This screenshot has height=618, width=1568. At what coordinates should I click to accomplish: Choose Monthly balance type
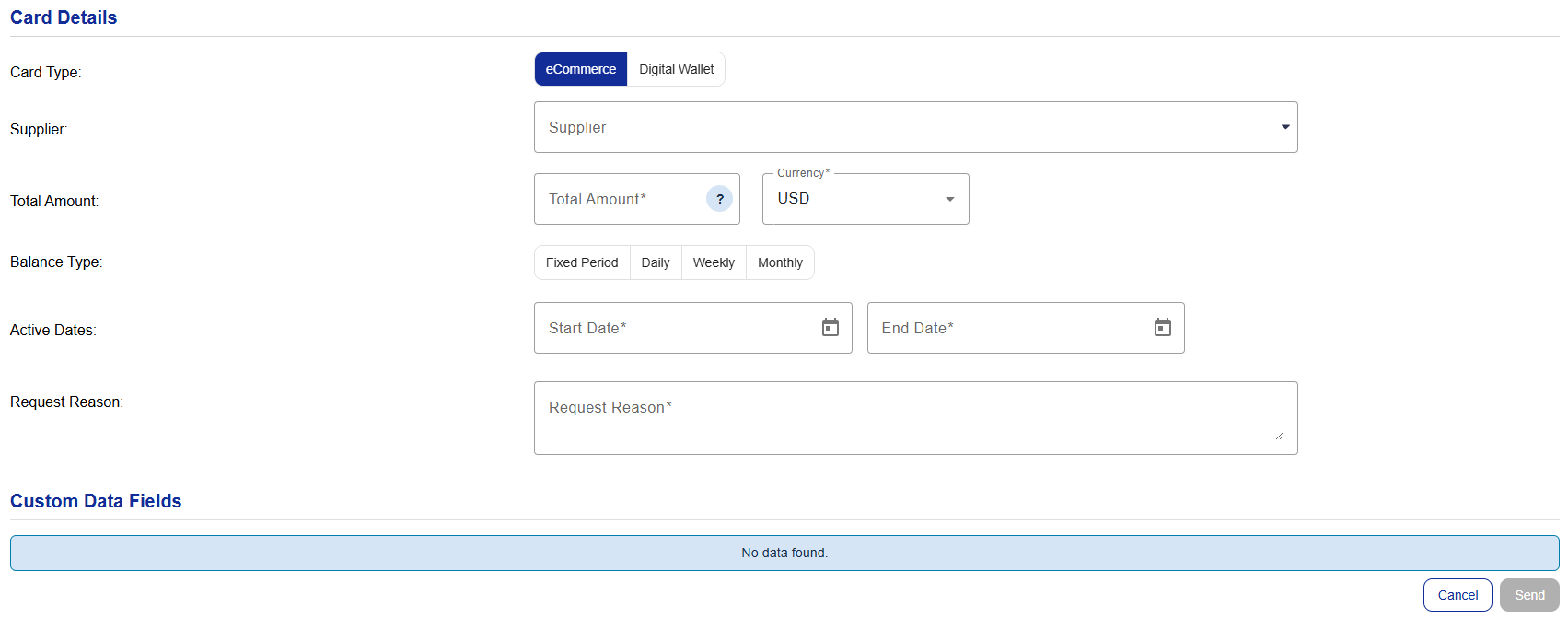(x=780, y=262)
